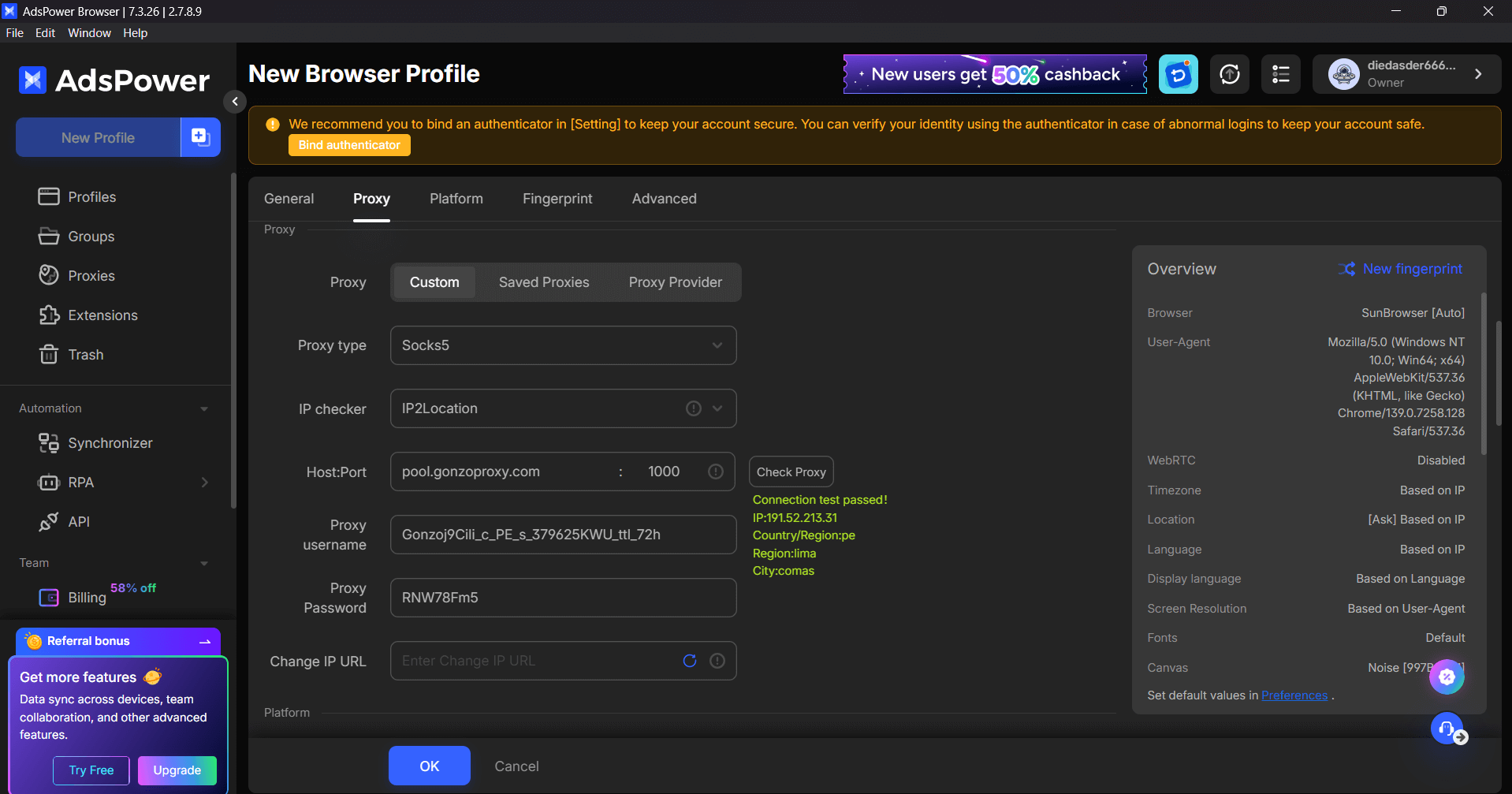The height and width of the screenshot is (794, 1512).
Task: Switch to the General tab
Action: point(289,199)
